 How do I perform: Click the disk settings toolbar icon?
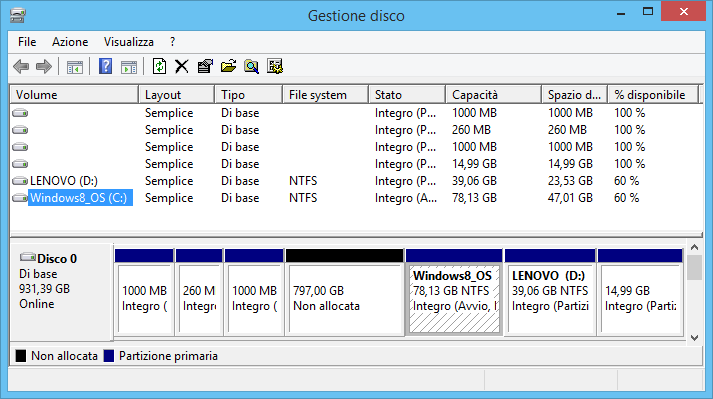tap(275, 66)
